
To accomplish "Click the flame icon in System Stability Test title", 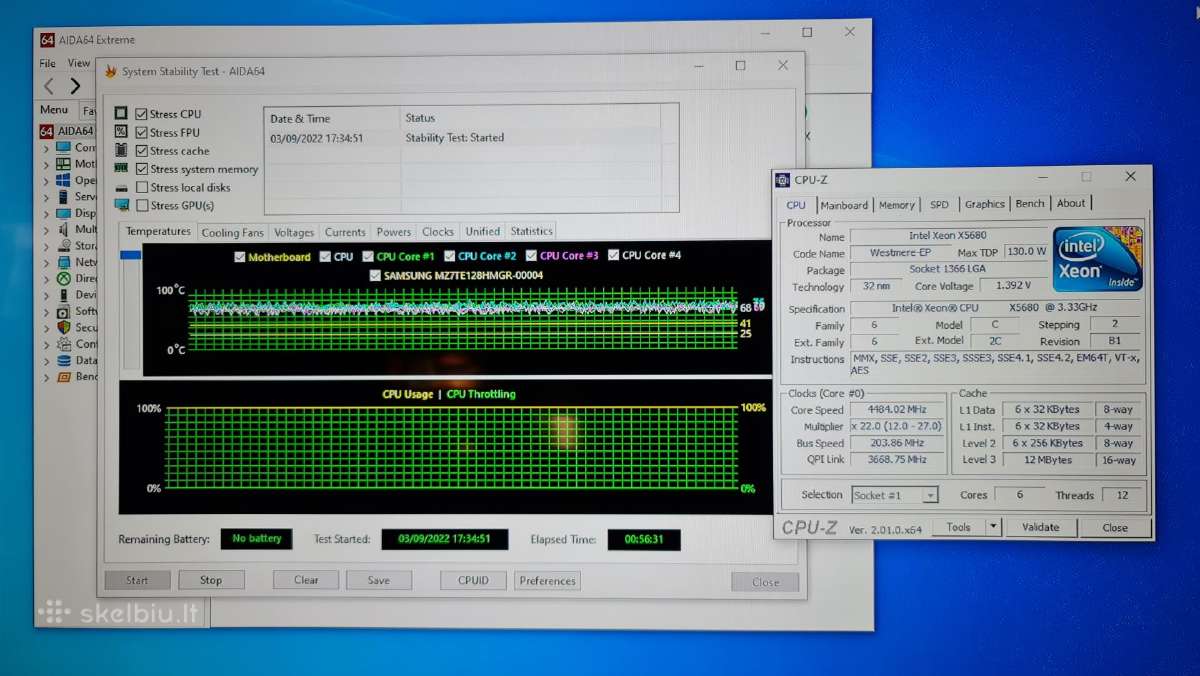I will click(x=109, y=71).
